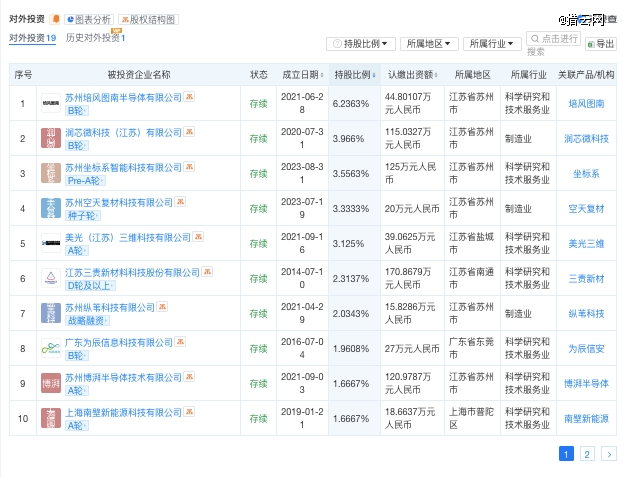Image resolution: width=623 pixels, height=477 pixels.
Task: Click Pre-A轮 funding round tag
Action: click(85, 181)
